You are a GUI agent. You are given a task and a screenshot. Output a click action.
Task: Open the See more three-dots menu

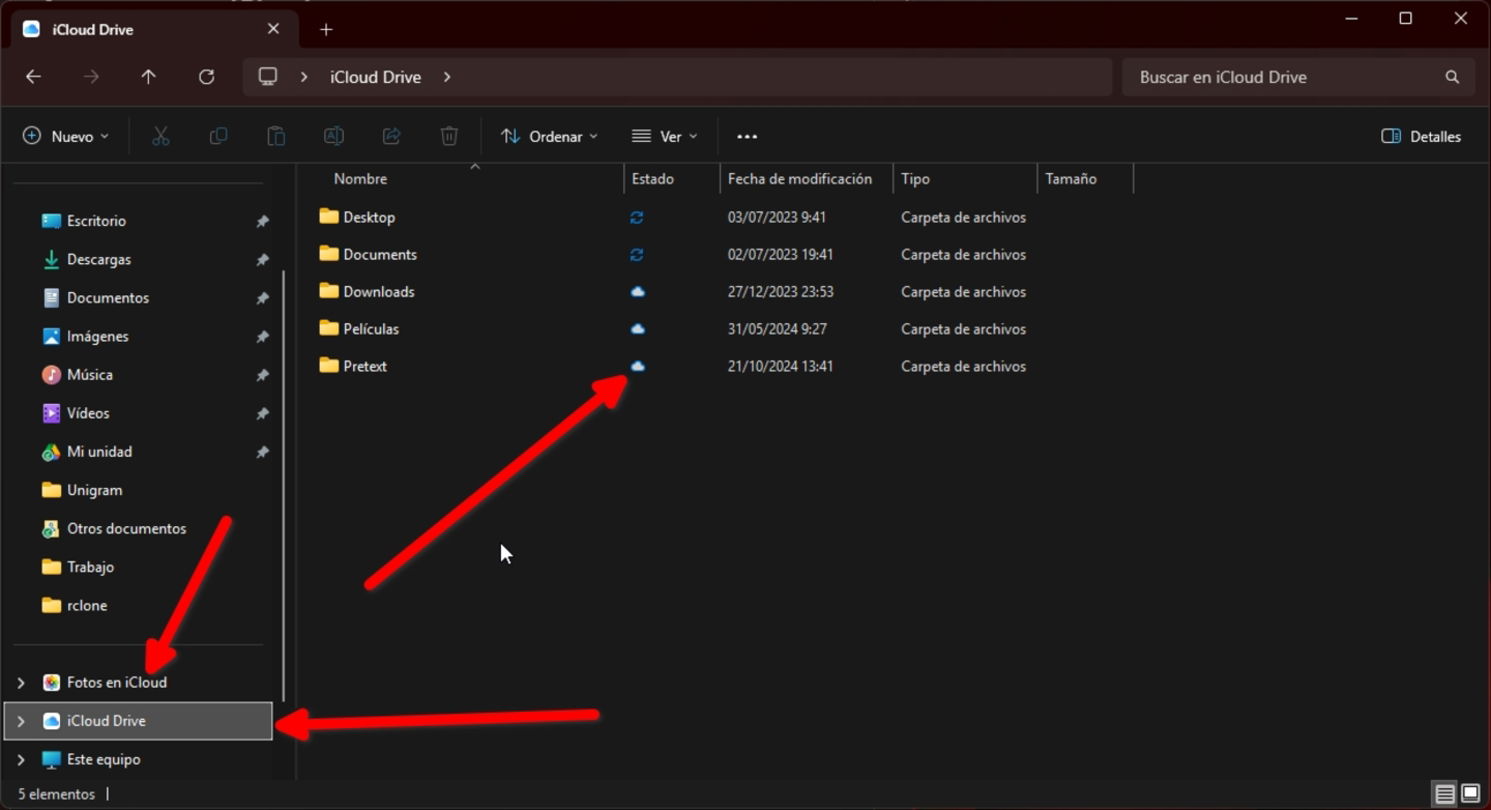[747, 136]
